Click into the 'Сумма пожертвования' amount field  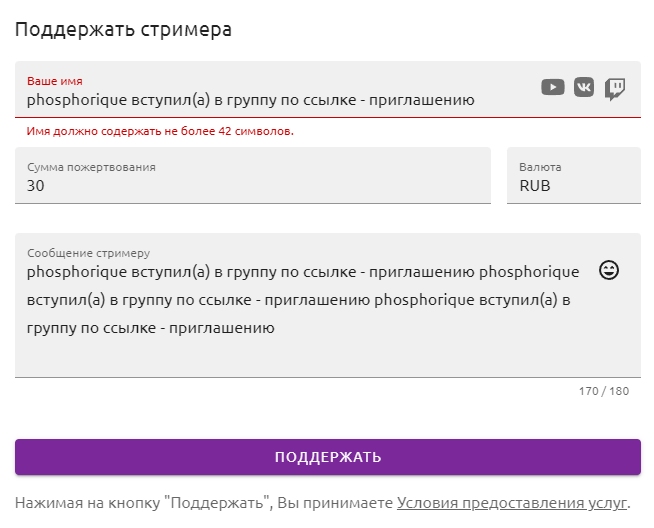[x=253, y=176]
